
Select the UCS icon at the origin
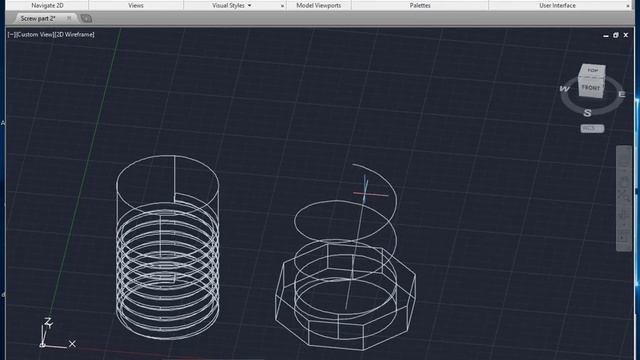pos(57,334)
